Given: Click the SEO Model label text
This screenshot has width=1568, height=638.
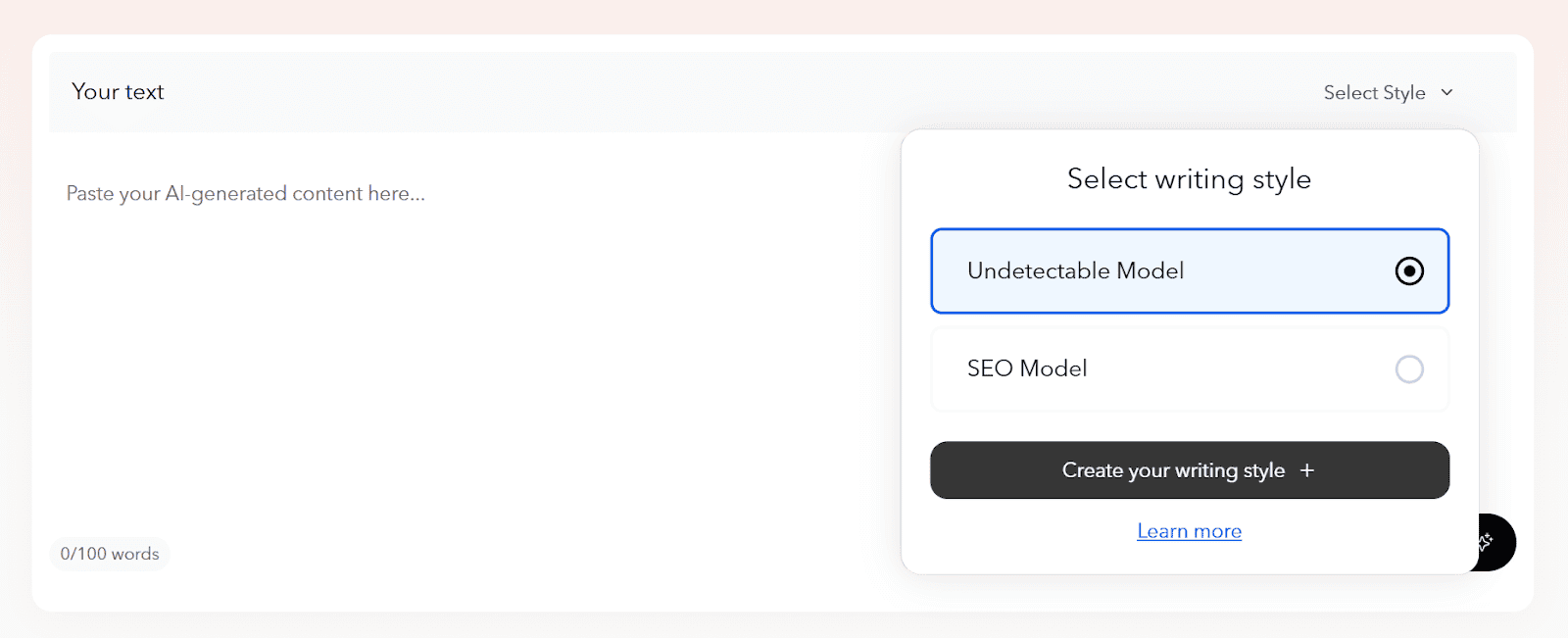Looking at the screenshot, I should [x=1027, y=368].
